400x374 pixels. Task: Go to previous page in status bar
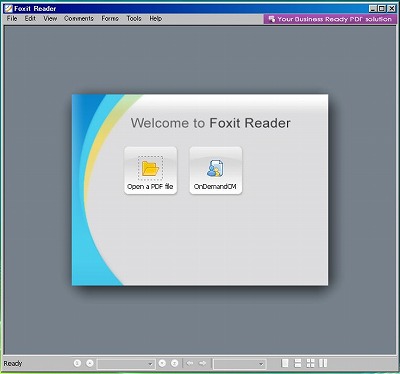click(90, 363)
